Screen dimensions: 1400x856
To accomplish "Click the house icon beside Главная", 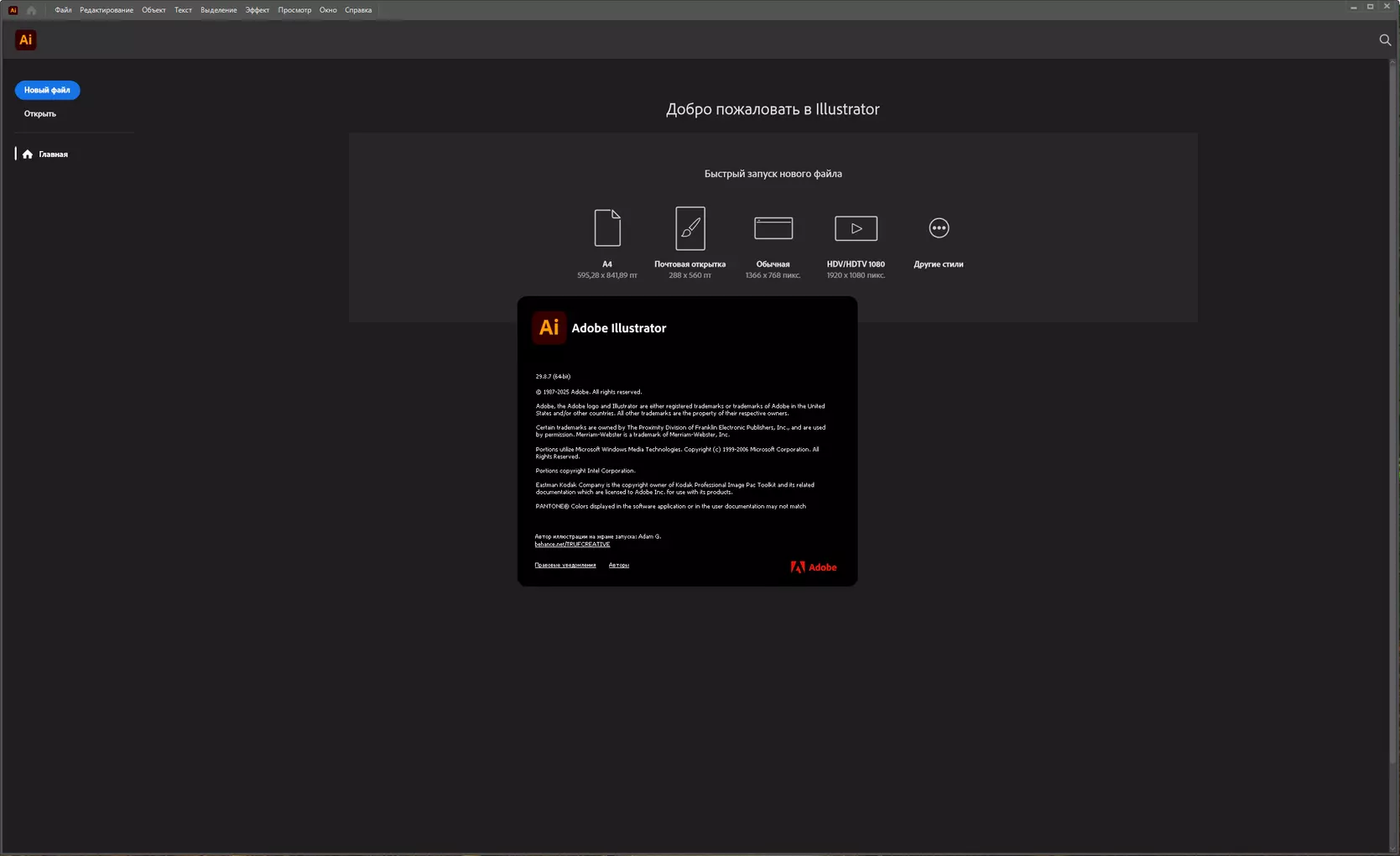I will point(28,154).
